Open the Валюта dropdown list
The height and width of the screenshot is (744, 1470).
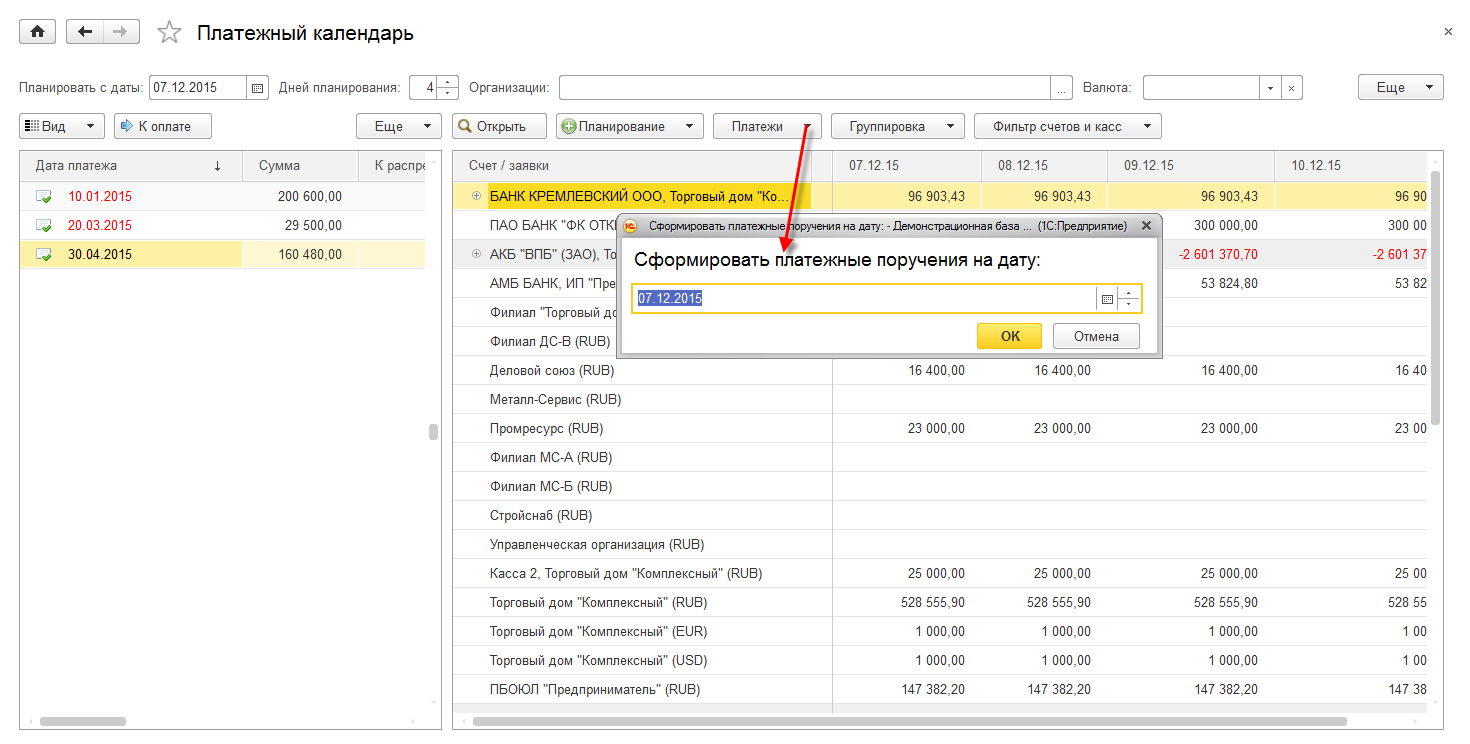click(1270, 88)
